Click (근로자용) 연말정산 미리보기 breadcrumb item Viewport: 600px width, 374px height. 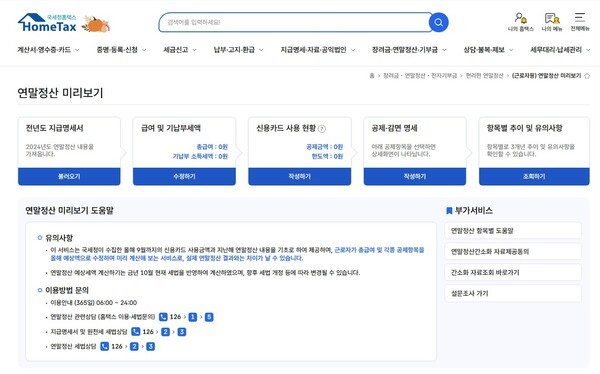pos(546,76)
